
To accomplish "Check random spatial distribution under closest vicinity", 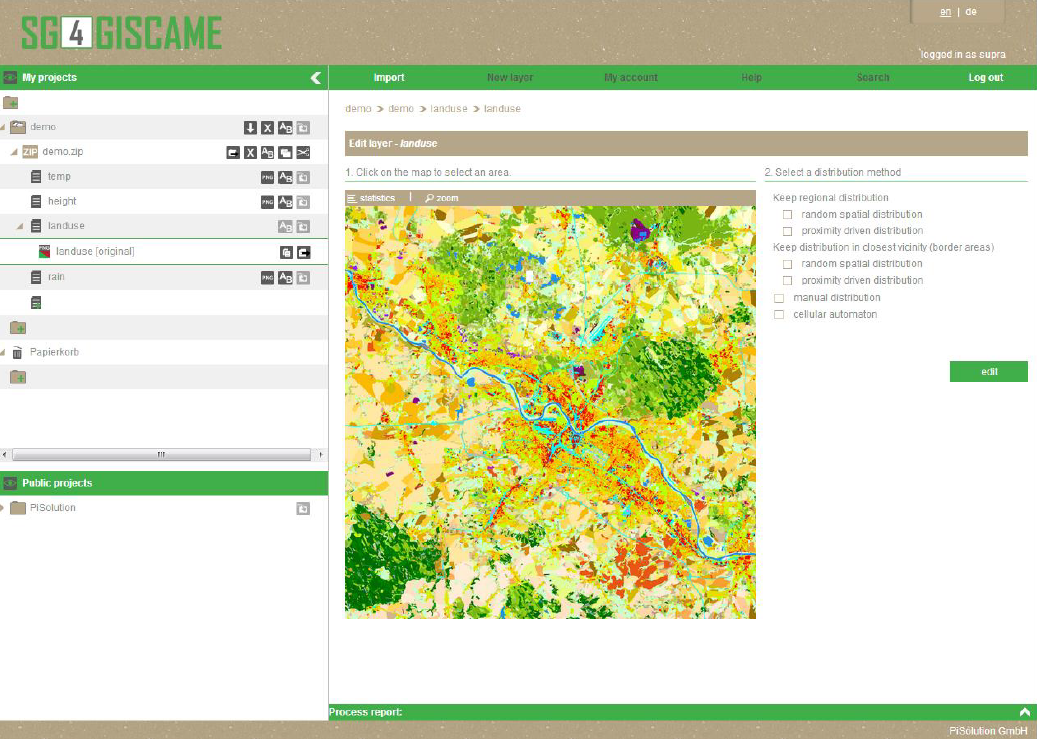I will pyautogui.click(x=787, y=264).
